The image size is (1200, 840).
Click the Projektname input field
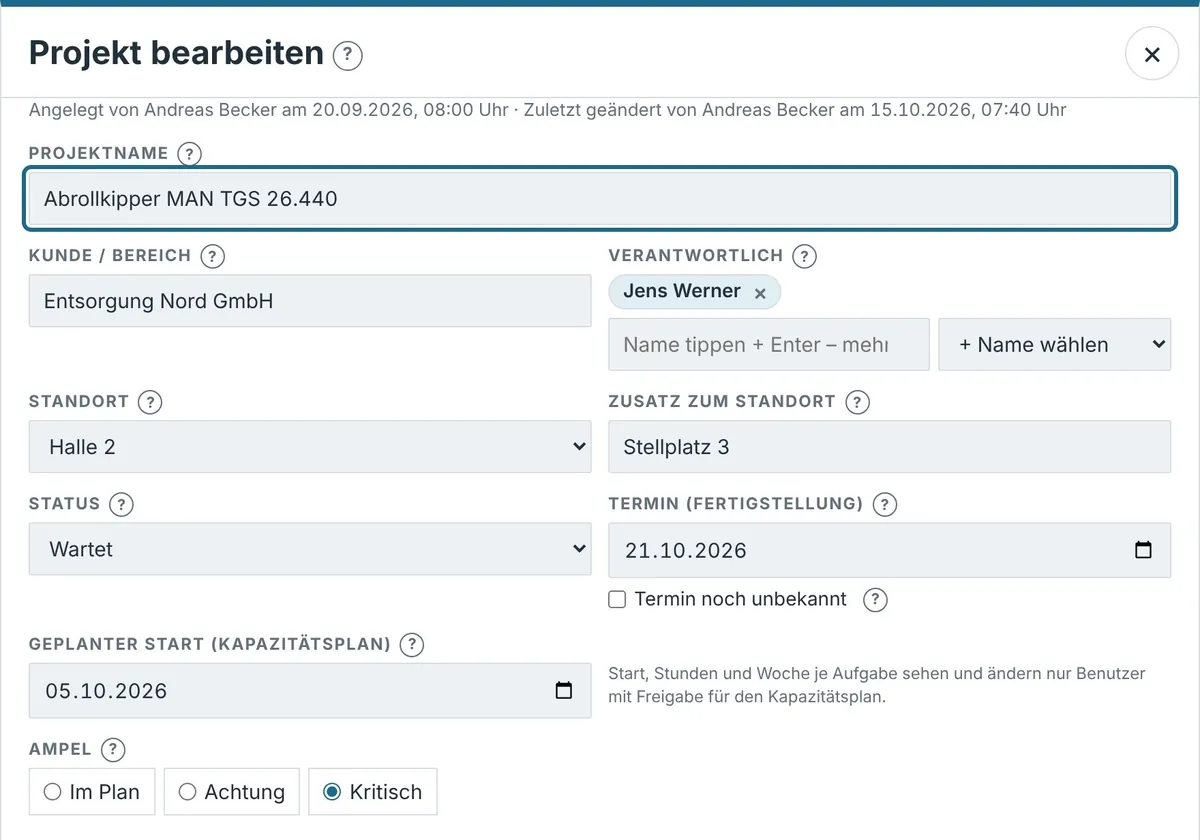tap(600, 199)
